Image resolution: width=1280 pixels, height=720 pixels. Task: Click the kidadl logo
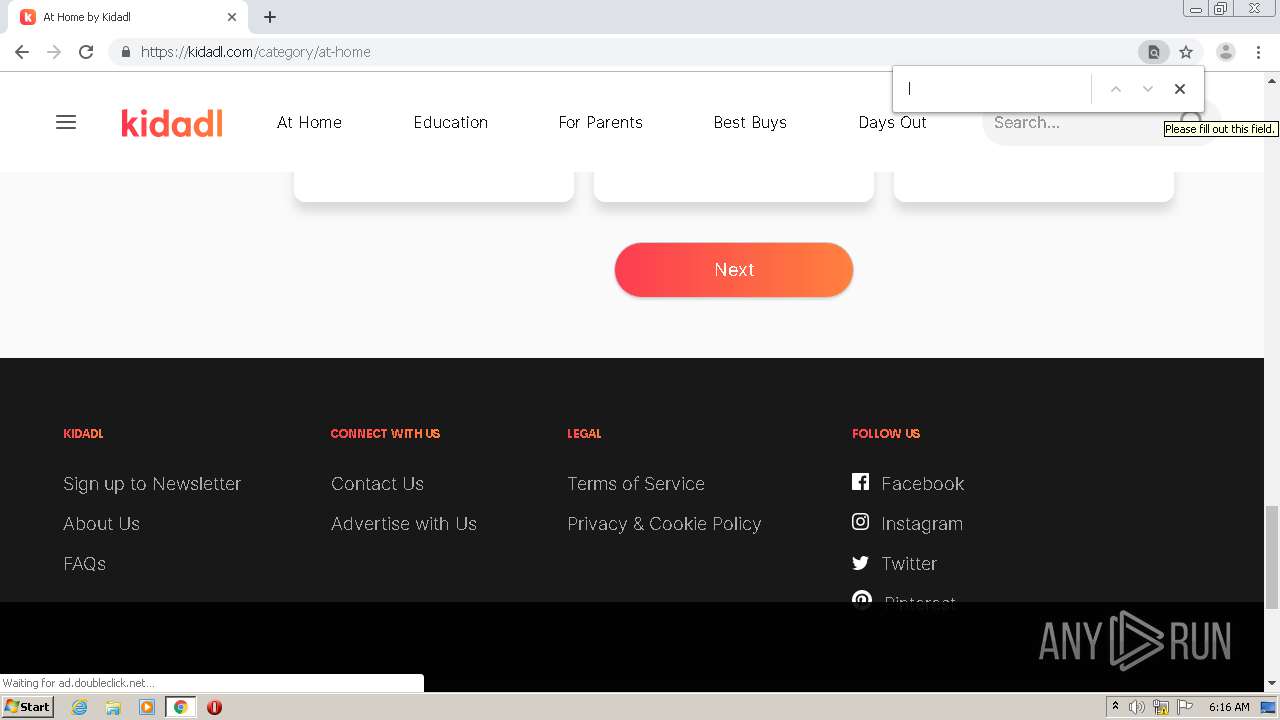pos(172,122)
